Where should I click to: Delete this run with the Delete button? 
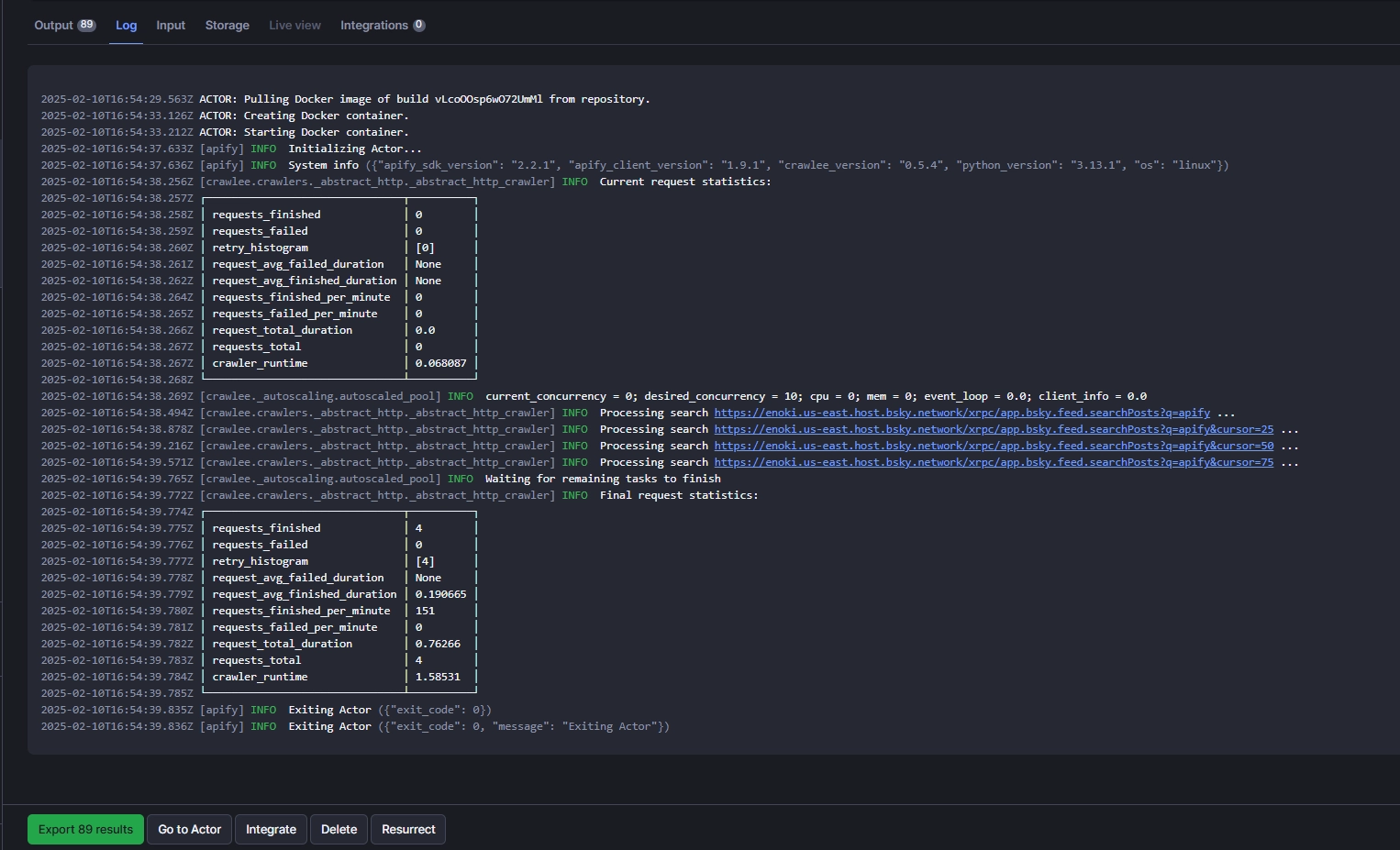pos(339,830)
